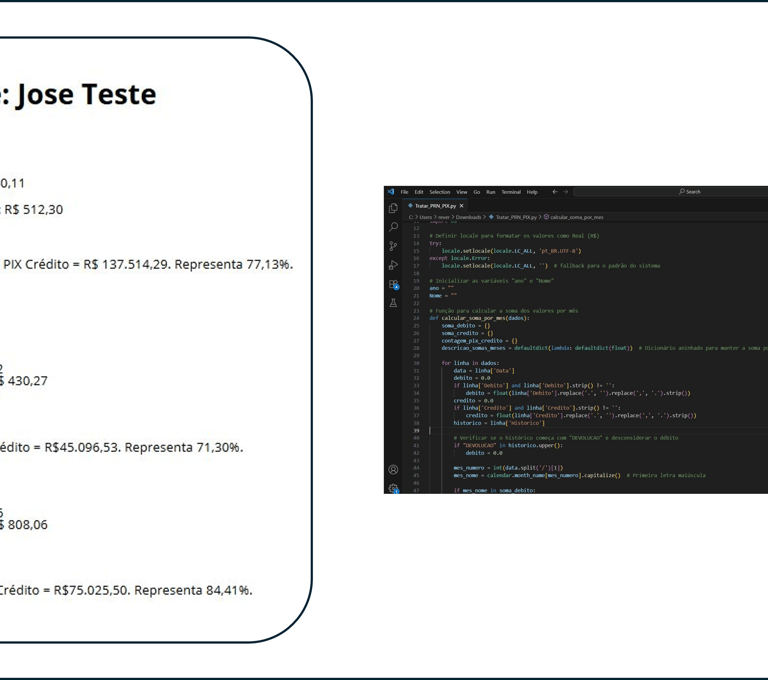Open the Manage gear icon
768x680 pixels.
point(393,488)
